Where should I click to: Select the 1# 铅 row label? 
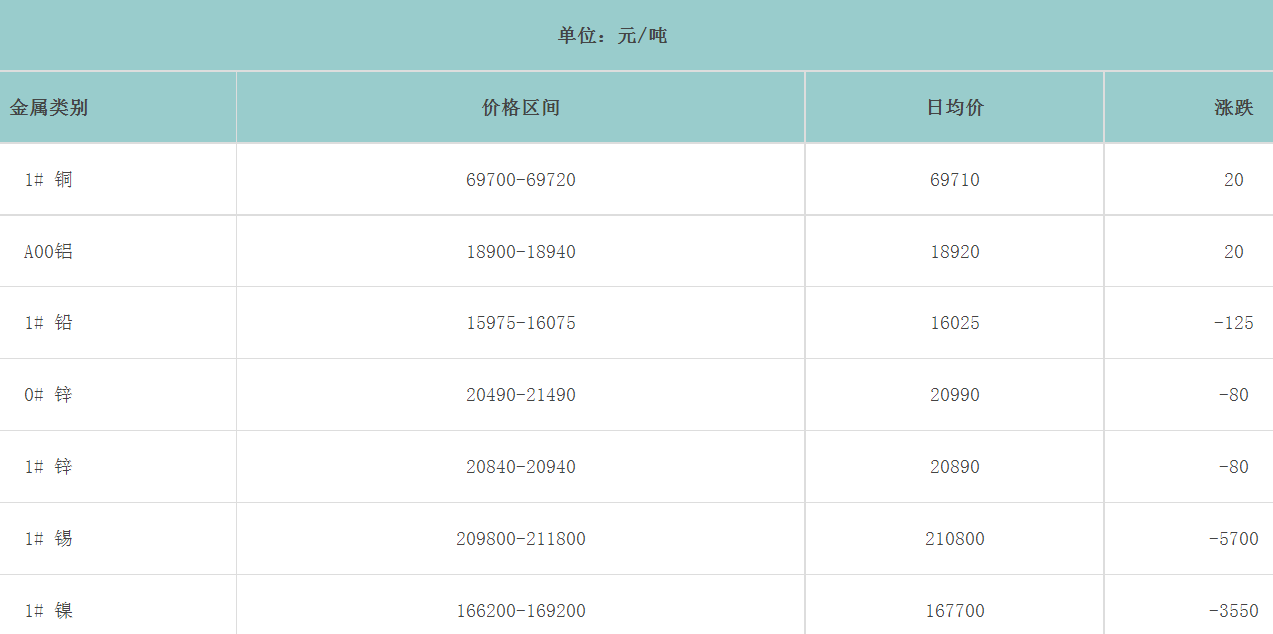48,323
